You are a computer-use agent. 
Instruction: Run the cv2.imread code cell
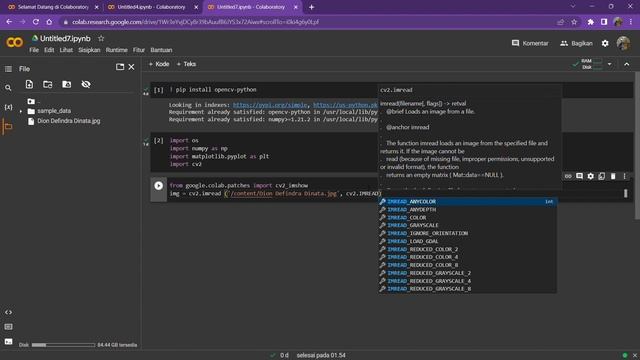tap(159, 186)
